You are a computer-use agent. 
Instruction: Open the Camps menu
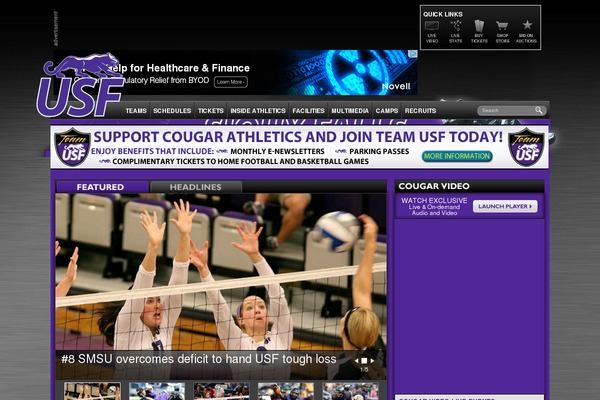point(387,111)
